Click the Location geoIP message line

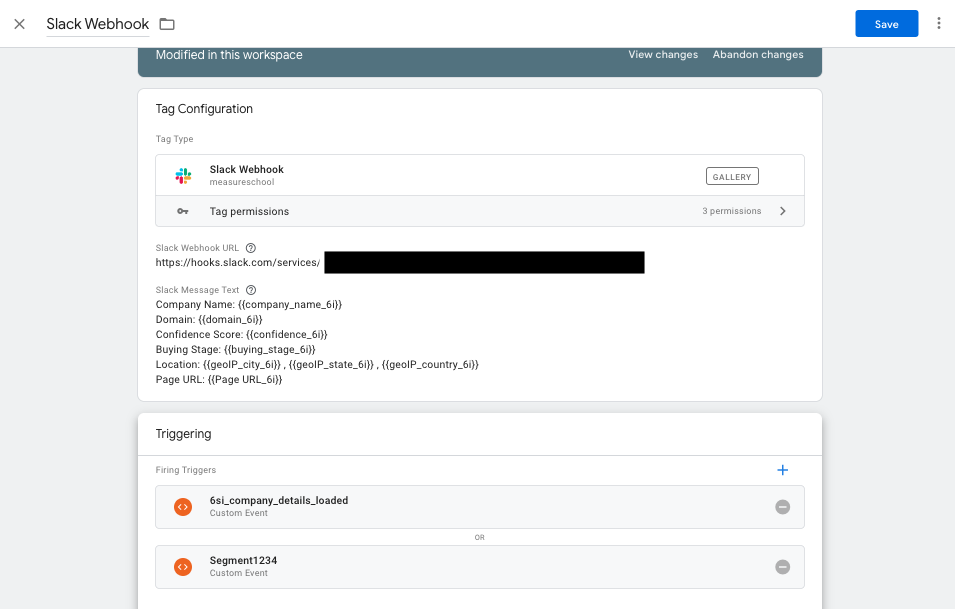tap(317, 364)
